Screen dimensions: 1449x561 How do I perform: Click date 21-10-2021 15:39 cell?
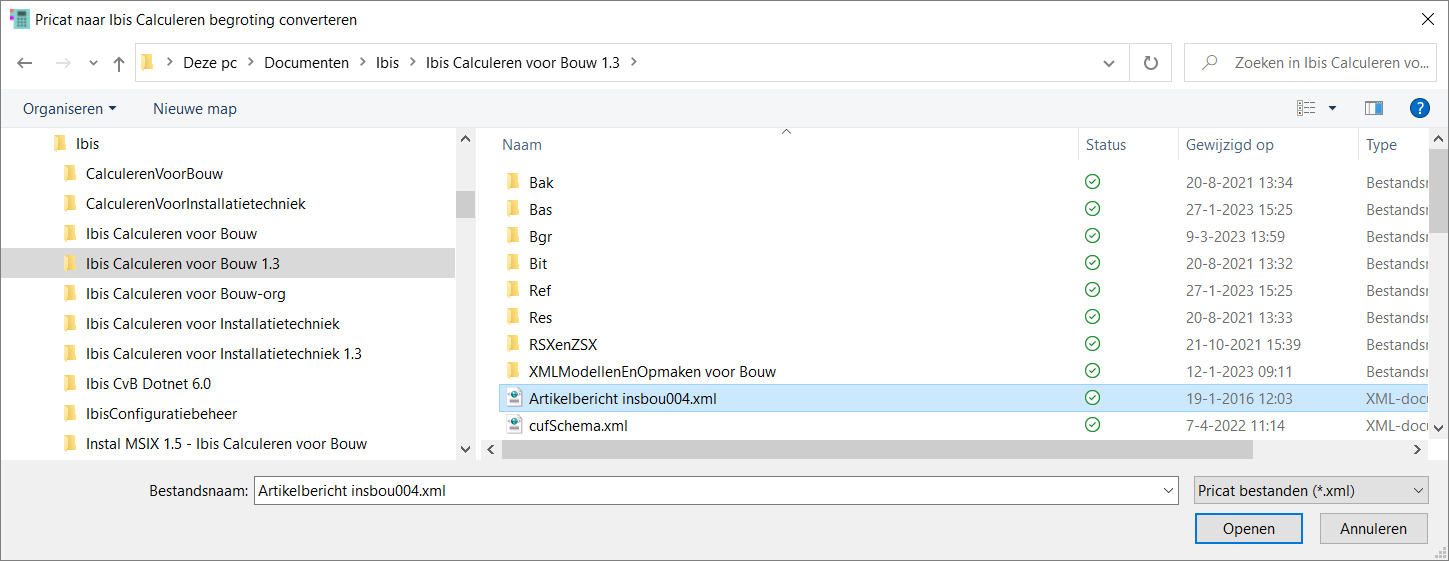click(1243, 345)
